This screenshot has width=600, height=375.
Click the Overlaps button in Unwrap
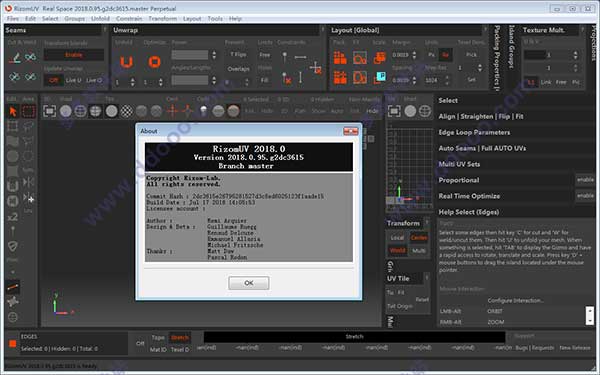pyautogui.click(x=239, y=69)
